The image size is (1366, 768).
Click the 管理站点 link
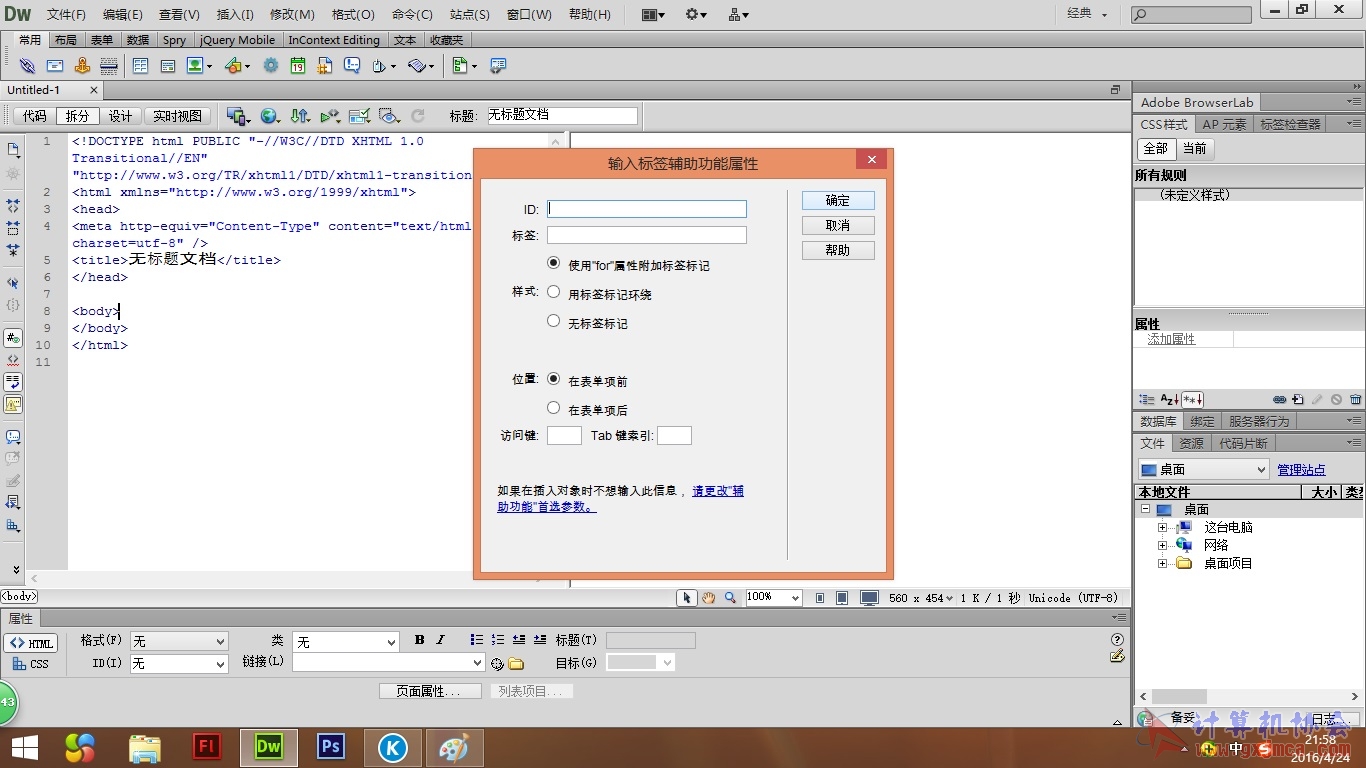(x=1301, y=469)
